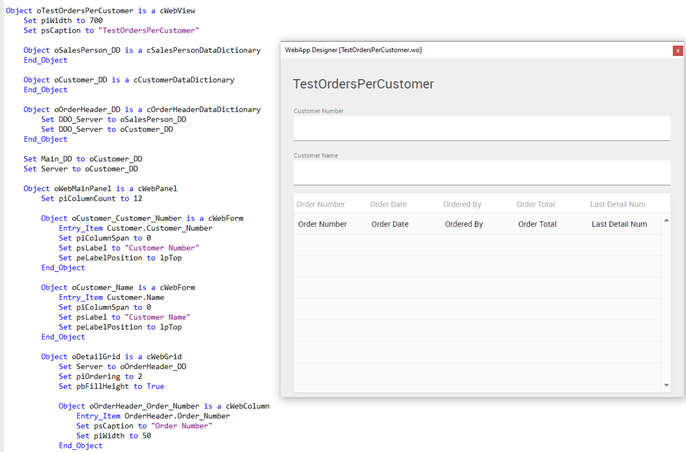Viewport: 686px width, 452px height.
Task: Select the Order Total cell in first row
Action: click(537, 224)
